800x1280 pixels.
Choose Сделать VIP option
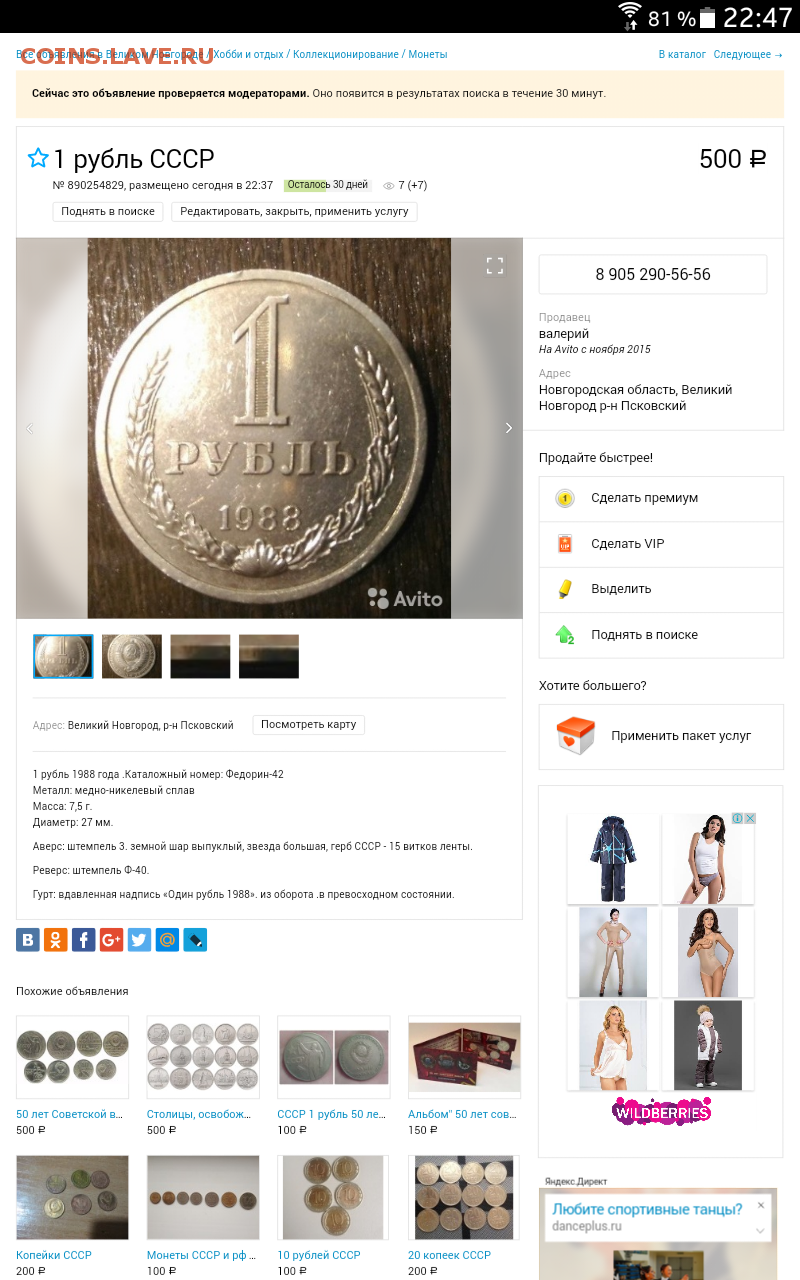[x=661, y=544]
